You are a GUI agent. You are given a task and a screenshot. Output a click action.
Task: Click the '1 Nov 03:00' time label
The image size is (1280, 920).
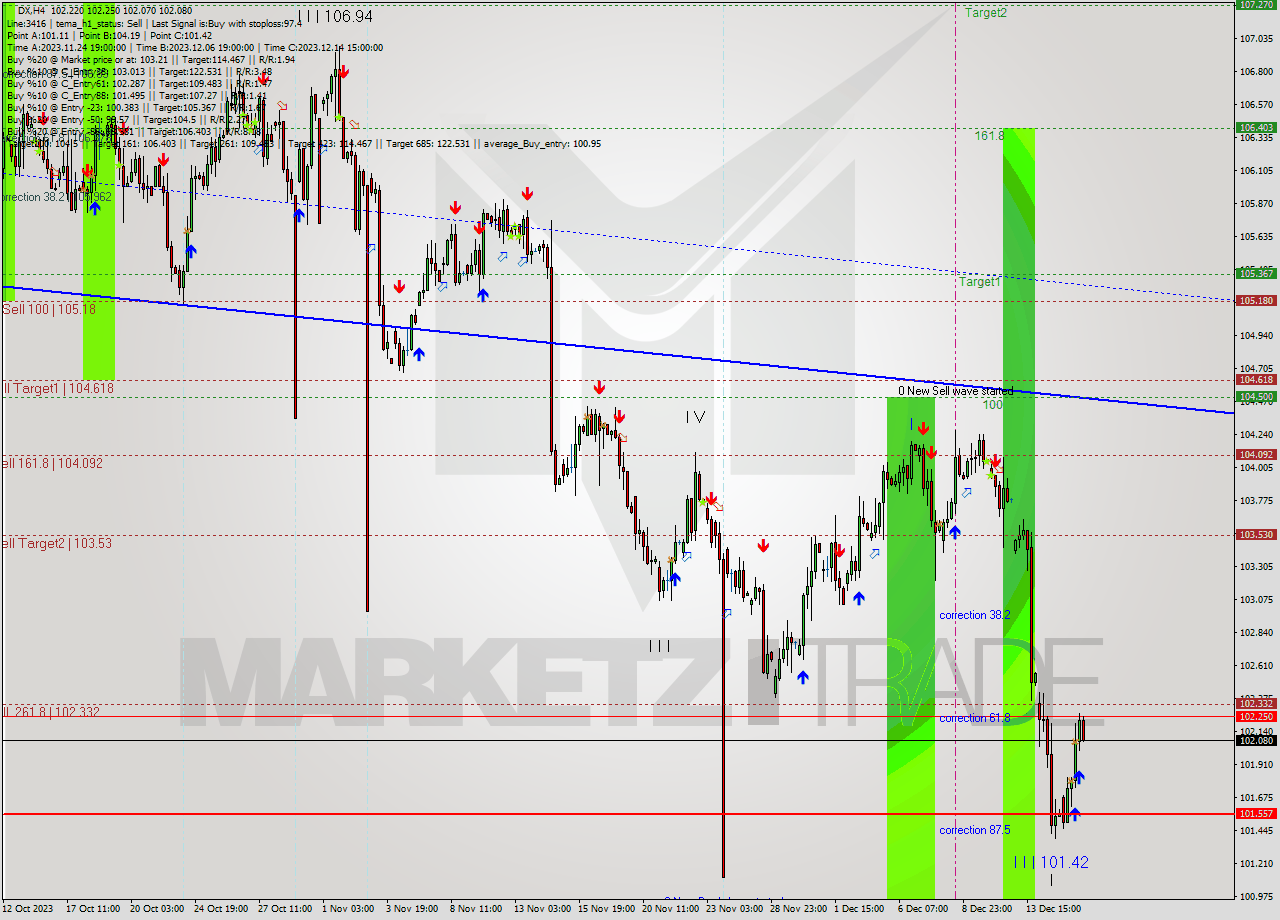[x=348, y=909]
